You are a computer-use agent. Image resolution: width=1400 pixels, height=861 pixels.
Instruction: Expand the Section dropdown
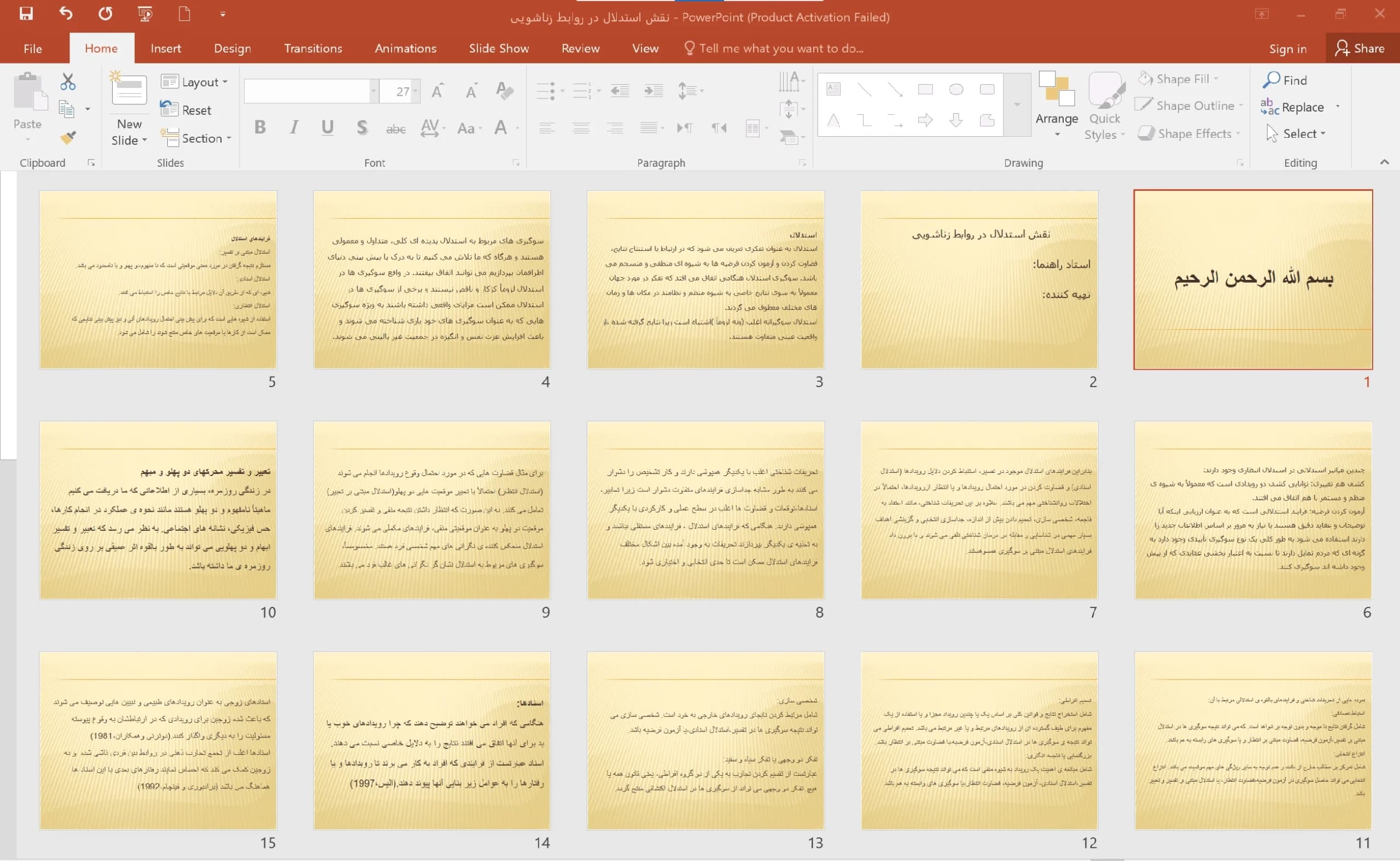pyautogui.click(x=196, y=138)
